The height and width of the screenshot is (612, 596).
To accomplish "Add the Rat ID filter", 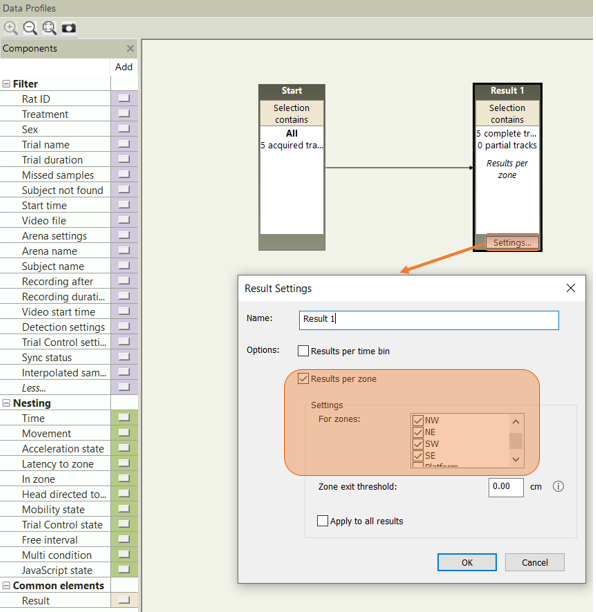I will (124, 98).
